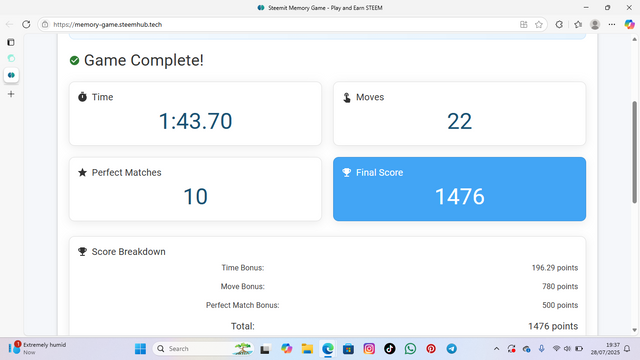Click the taskbar Search box

point(203,349)
